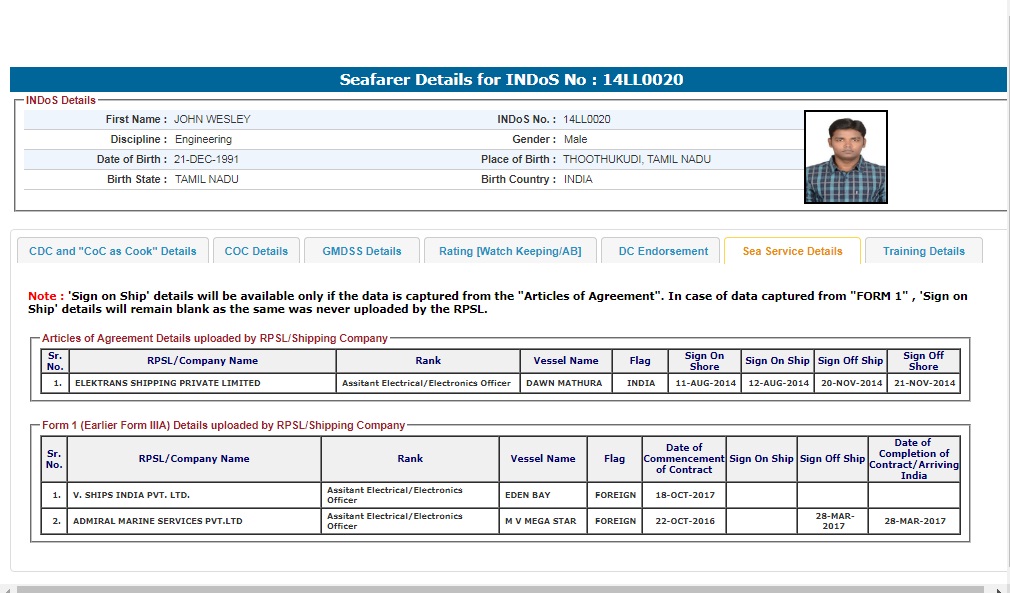Click the horizontal scrollbar at page bottom
This screenshot has height=593, width=1010.
coord(500,589)
